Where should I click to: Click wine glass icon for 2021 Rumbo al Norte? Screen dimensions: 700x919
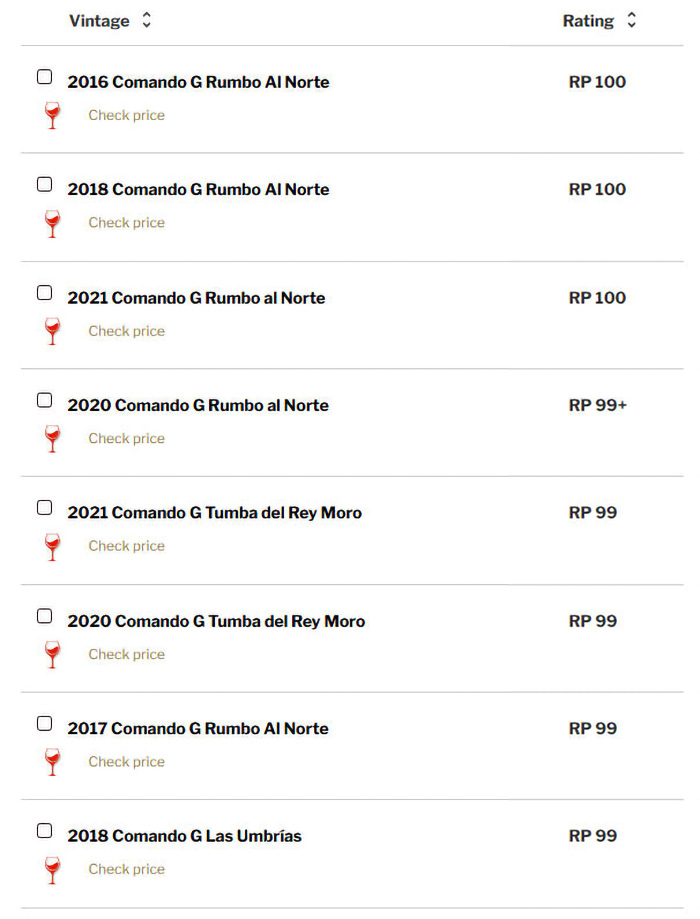[x=53, y=331]
